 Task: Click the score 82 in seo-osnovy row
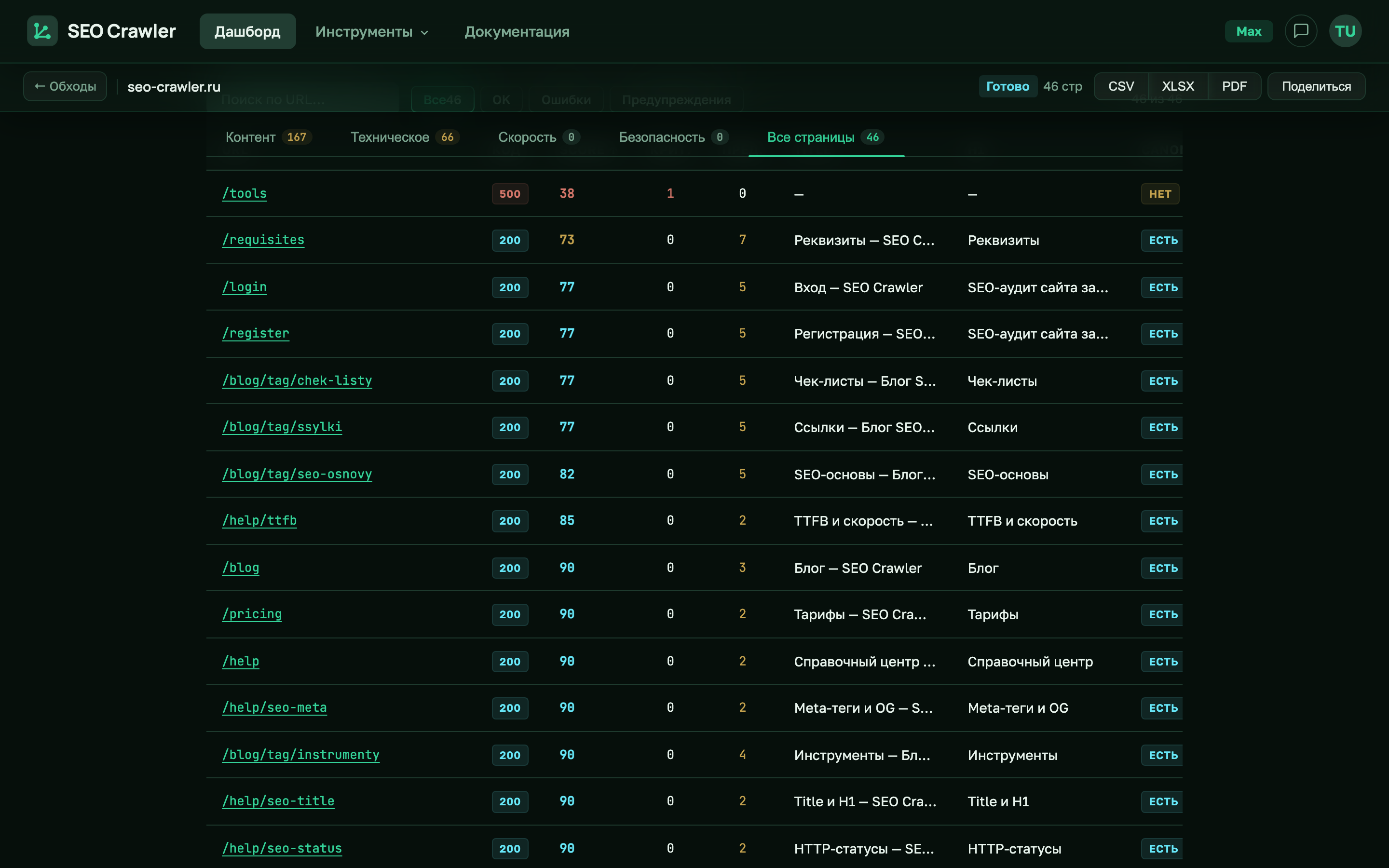(x=567, y=474)
